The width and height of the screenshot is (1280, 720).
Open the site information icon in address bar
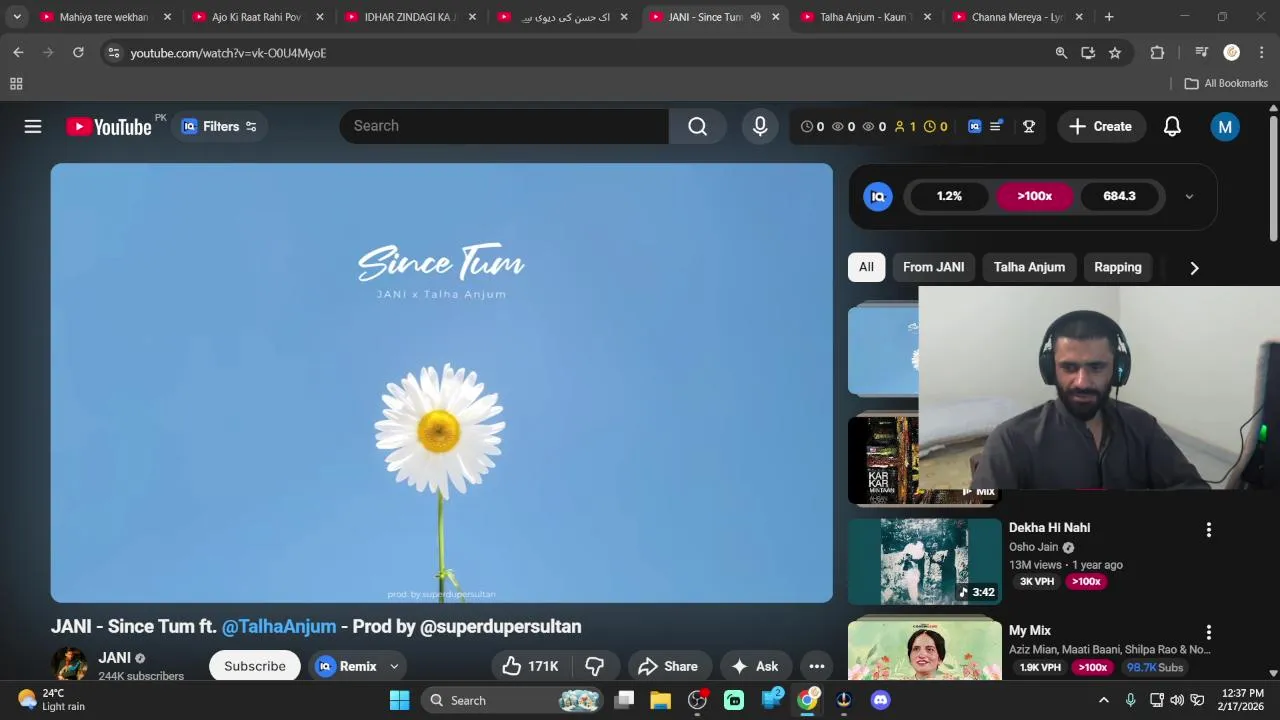tap(114, 53)
